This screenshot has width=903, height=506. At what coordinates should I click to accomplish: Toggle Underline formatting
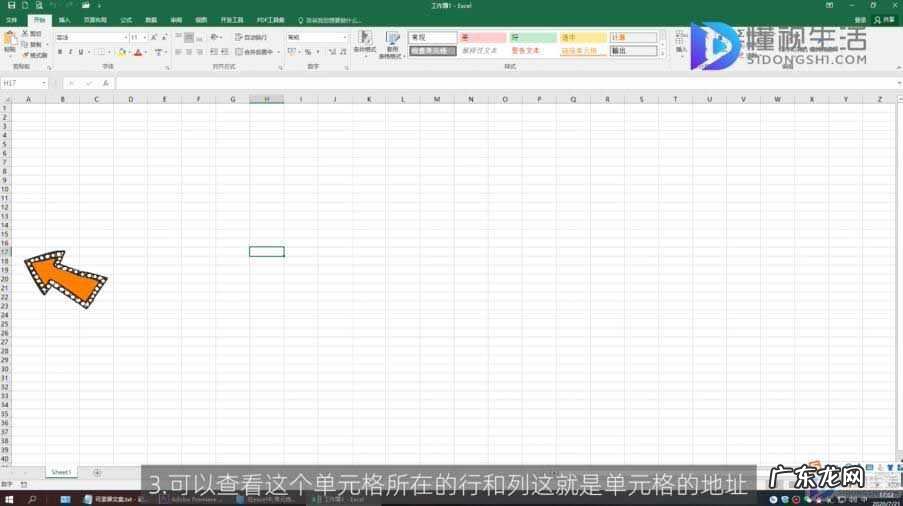pos(81,52)
